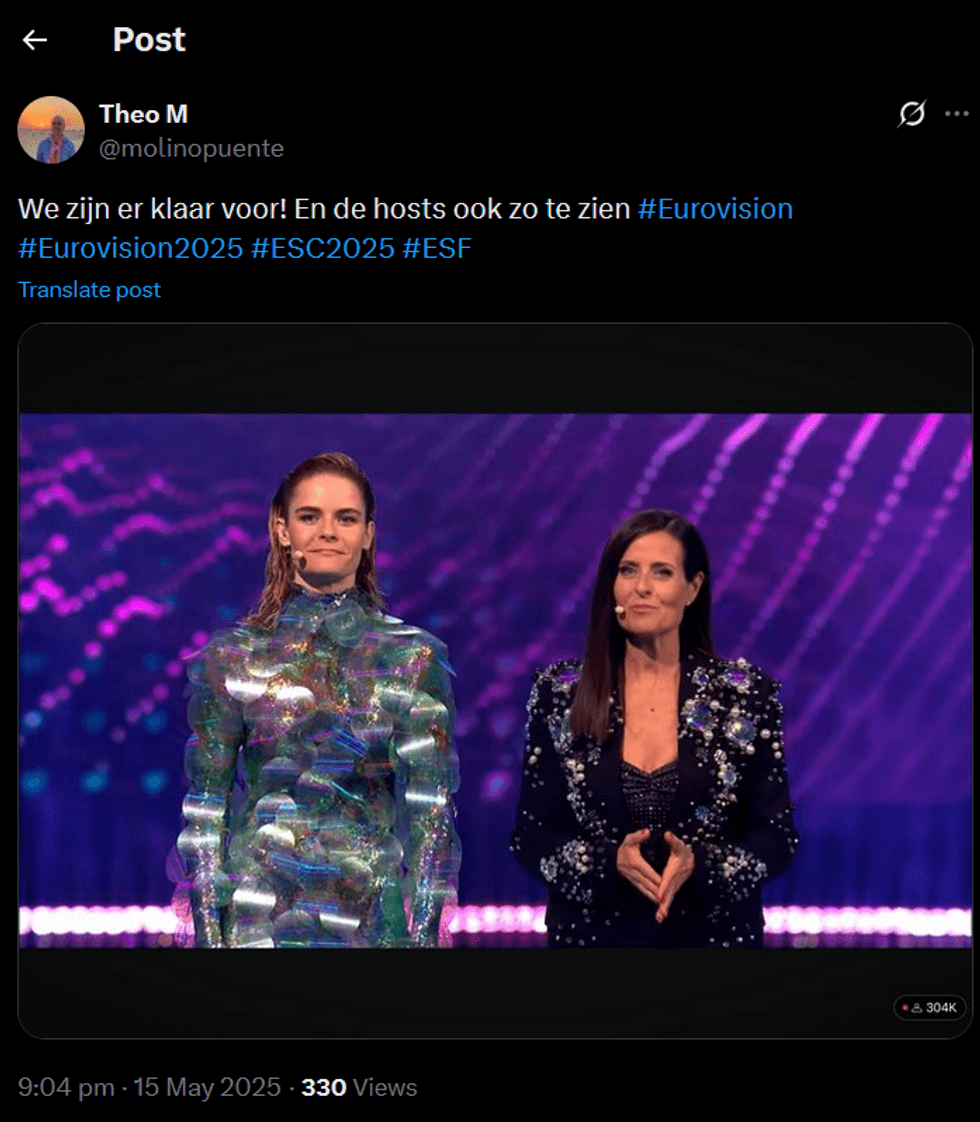Screen dimensions: 980x1122
Task: Click Theo M's profile avatar
Action: coord(51,130)
